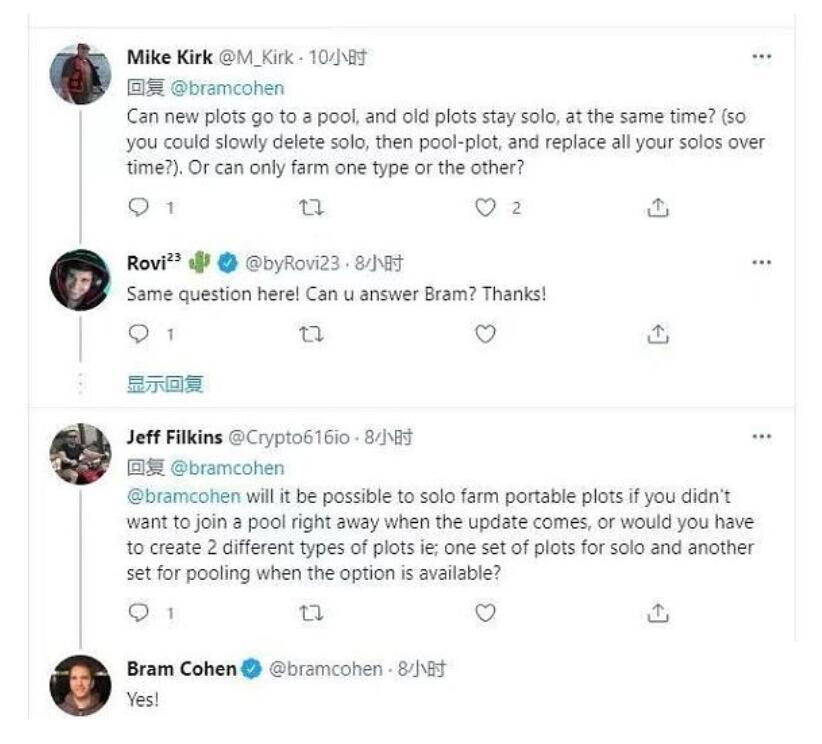Expand hidden replies via 显示回复
Screen dimensions: 822x744
[164, 384]
